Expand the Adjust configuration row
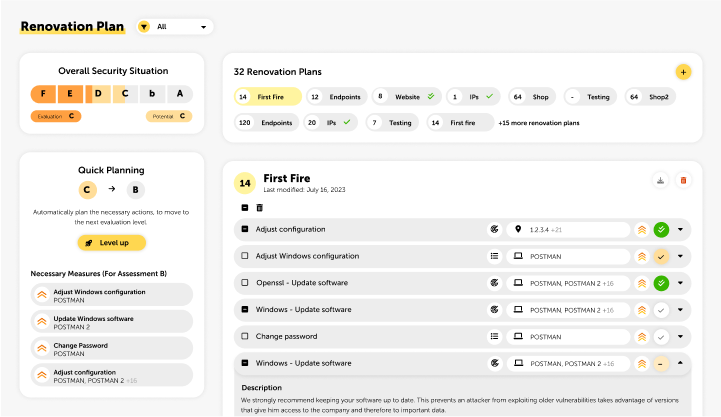This screenshot has width=721, height=417. pyautogui.click(x=680, y=229)
